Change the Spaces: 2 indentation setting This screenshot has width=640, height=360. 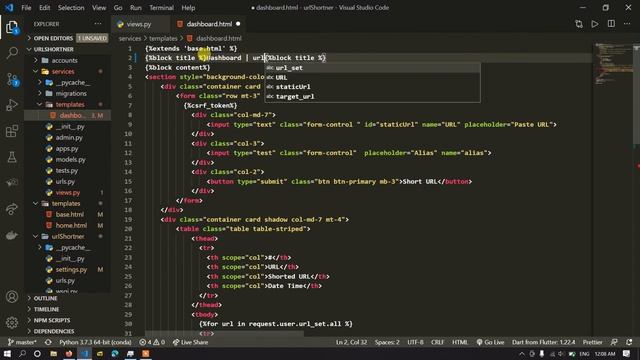click(x=387, y=342)
